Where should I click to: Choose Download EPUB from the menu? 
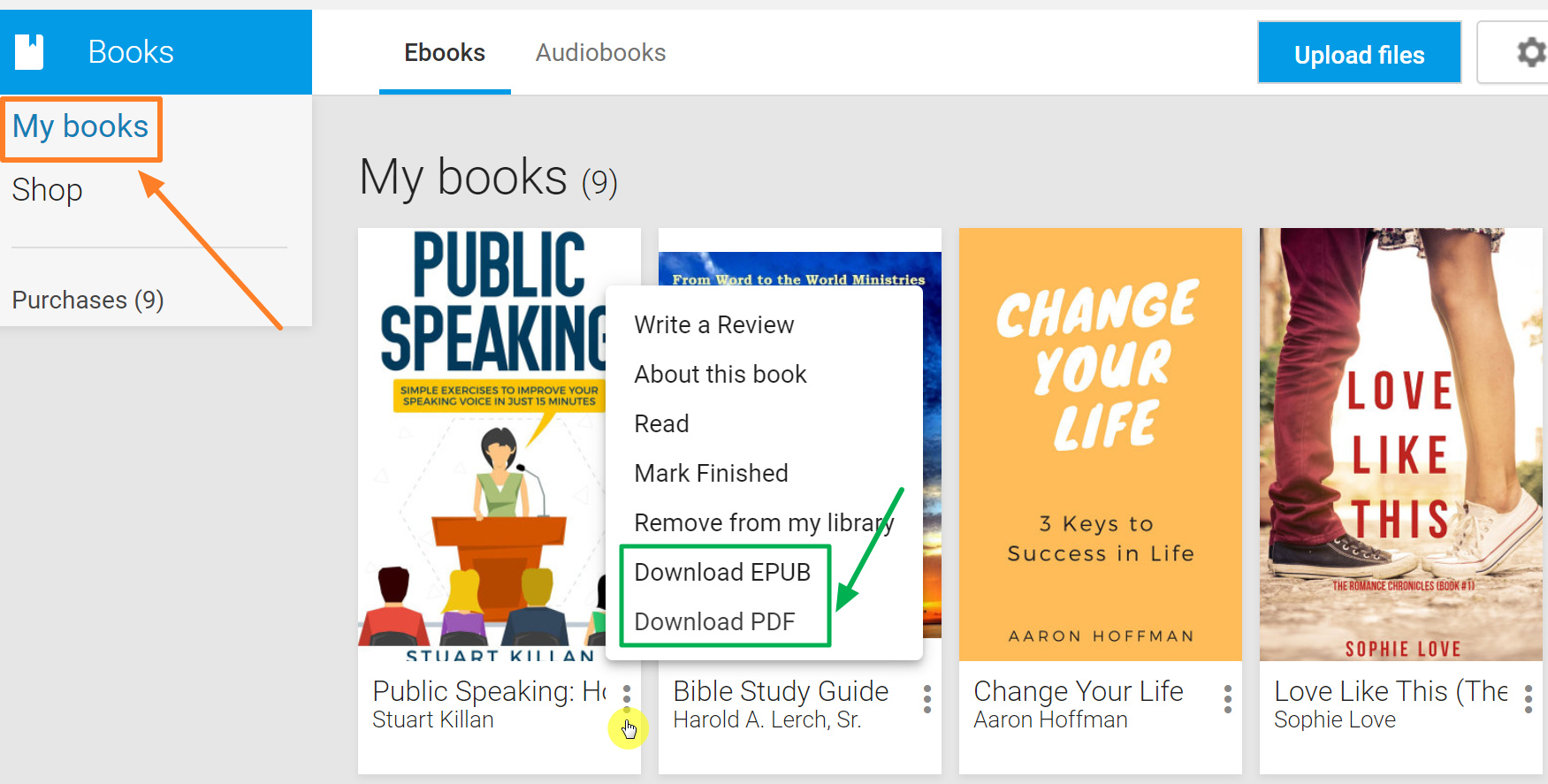coord(722,572)
